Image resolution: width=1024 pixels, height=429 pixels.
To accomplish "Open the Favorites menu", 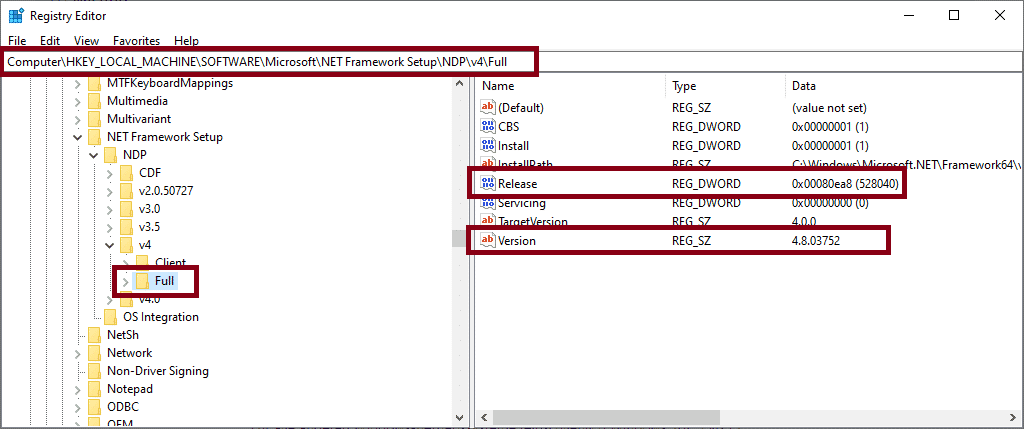I will [136, 40].
